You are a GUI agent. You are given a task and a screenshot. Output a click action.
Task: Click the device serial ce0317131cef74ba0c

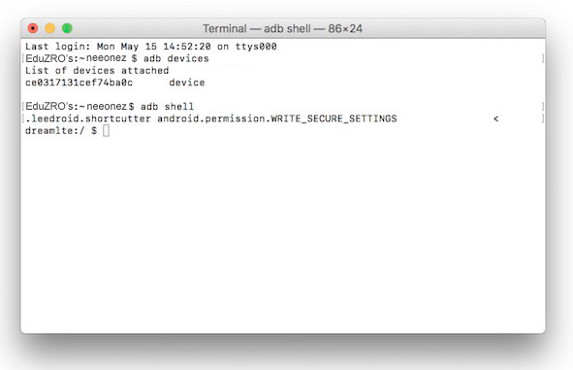(79, 83)
